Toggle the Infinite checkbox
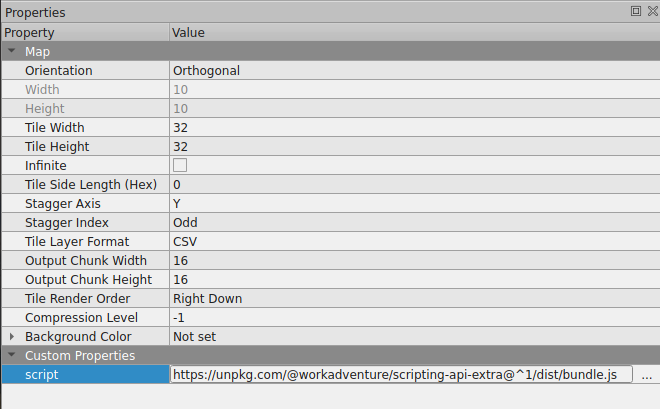The image size is (660, 409). 180,166
